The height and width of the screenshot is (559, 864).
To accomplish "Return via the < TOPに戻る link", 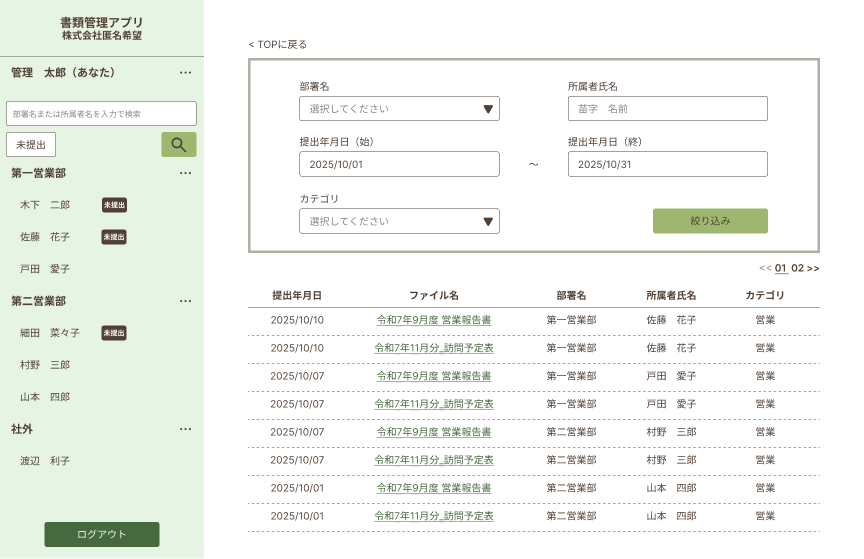I will click(x=278, y=44).
